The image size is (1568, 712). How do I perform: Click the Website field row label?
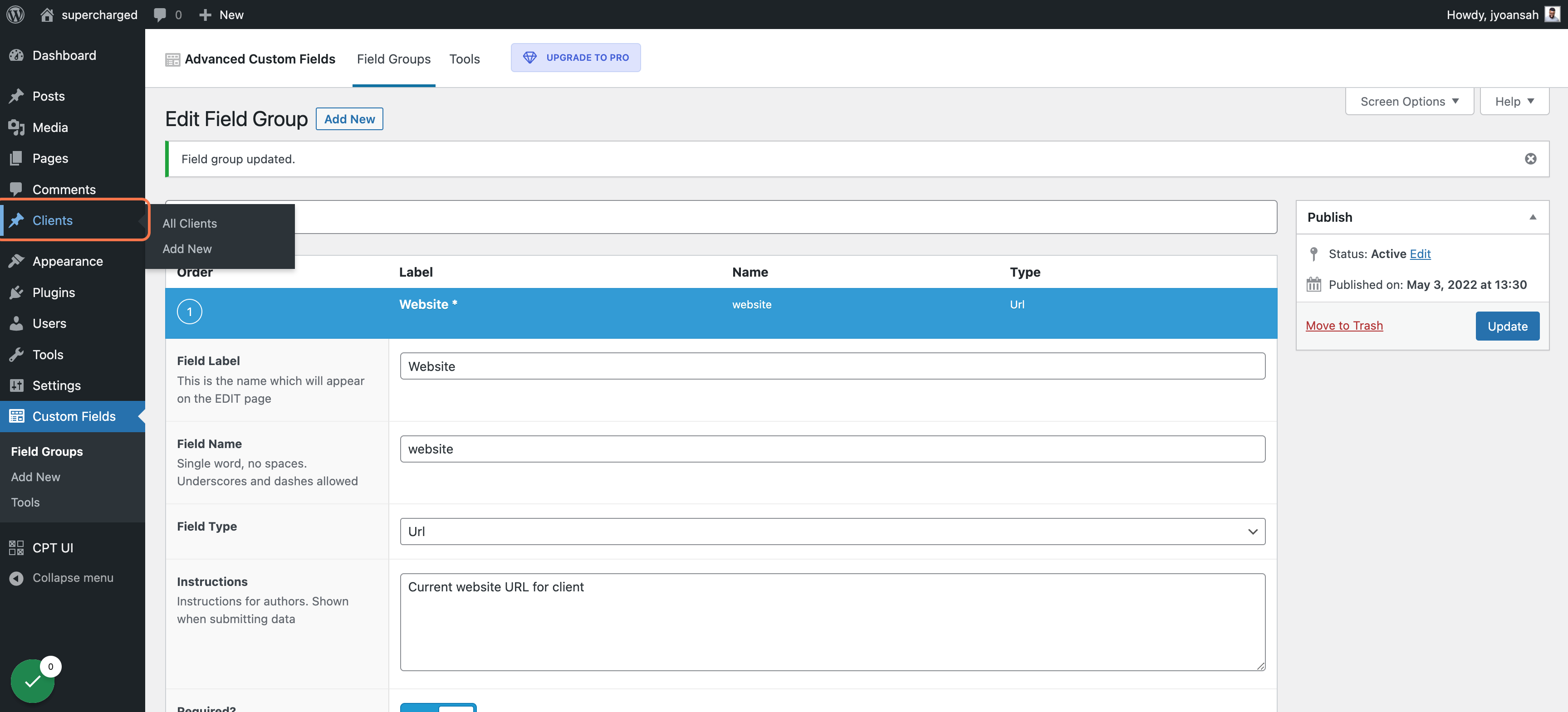pos(428,304)
